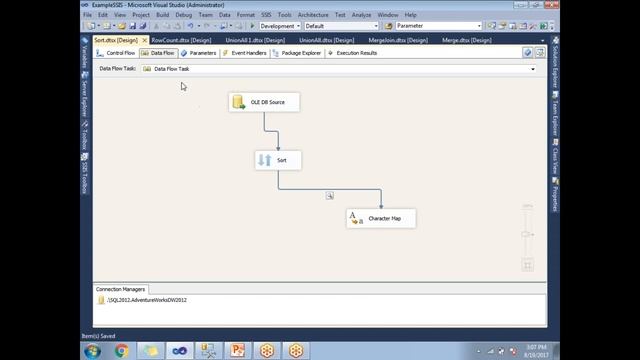Image resolution: width=640 pixels, height=360 pixels.
Task: Click the Cut scissors toolbar icon
Action: point(156,26)
